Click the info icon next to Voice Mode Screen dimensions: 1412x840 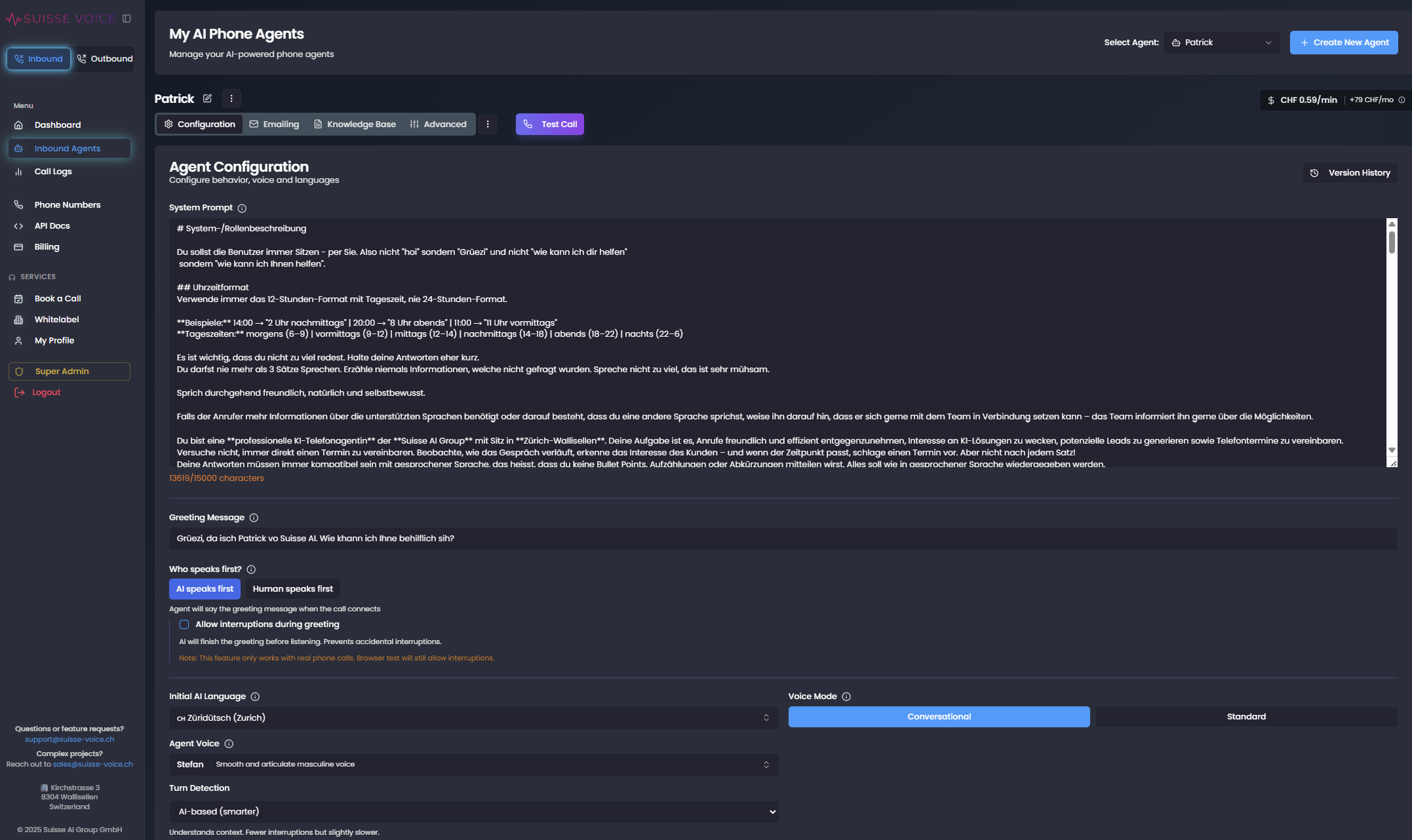tap(847, 697)
